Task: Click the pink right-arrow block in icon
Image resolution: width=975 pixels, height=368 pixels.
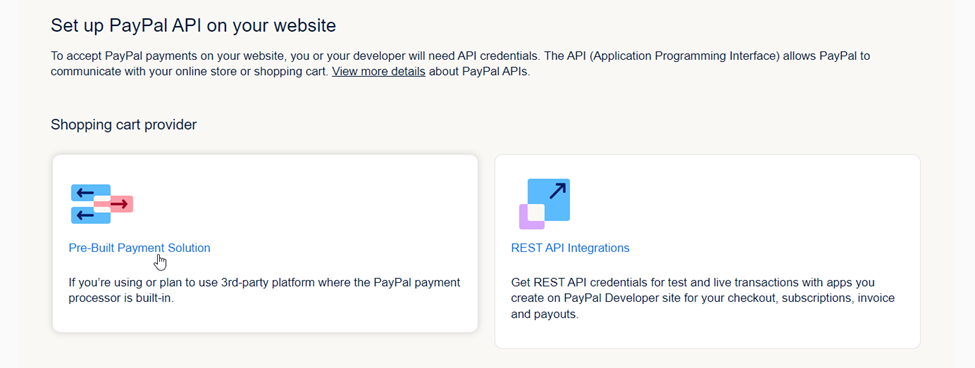Action: [x=122, y=204]
